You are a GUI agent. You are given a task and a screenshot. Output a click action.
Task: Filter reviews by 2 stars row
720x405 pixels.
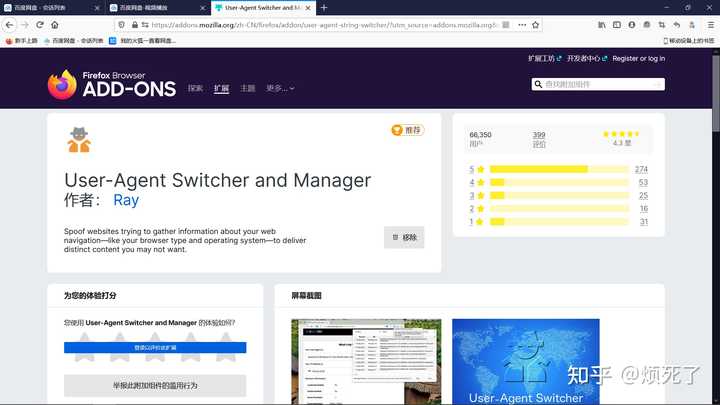pos(558,208)
